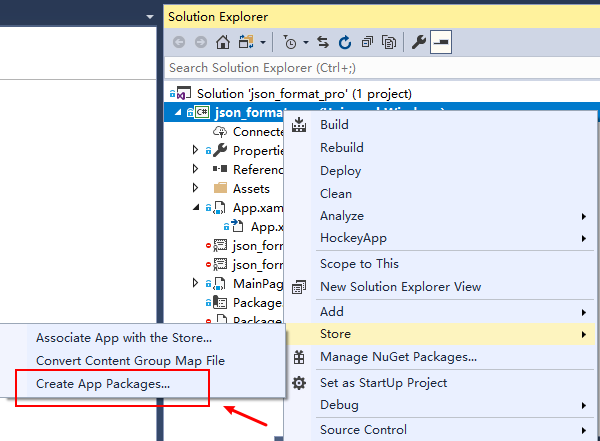Choose Create App Packages...

[x=142, y=384]
